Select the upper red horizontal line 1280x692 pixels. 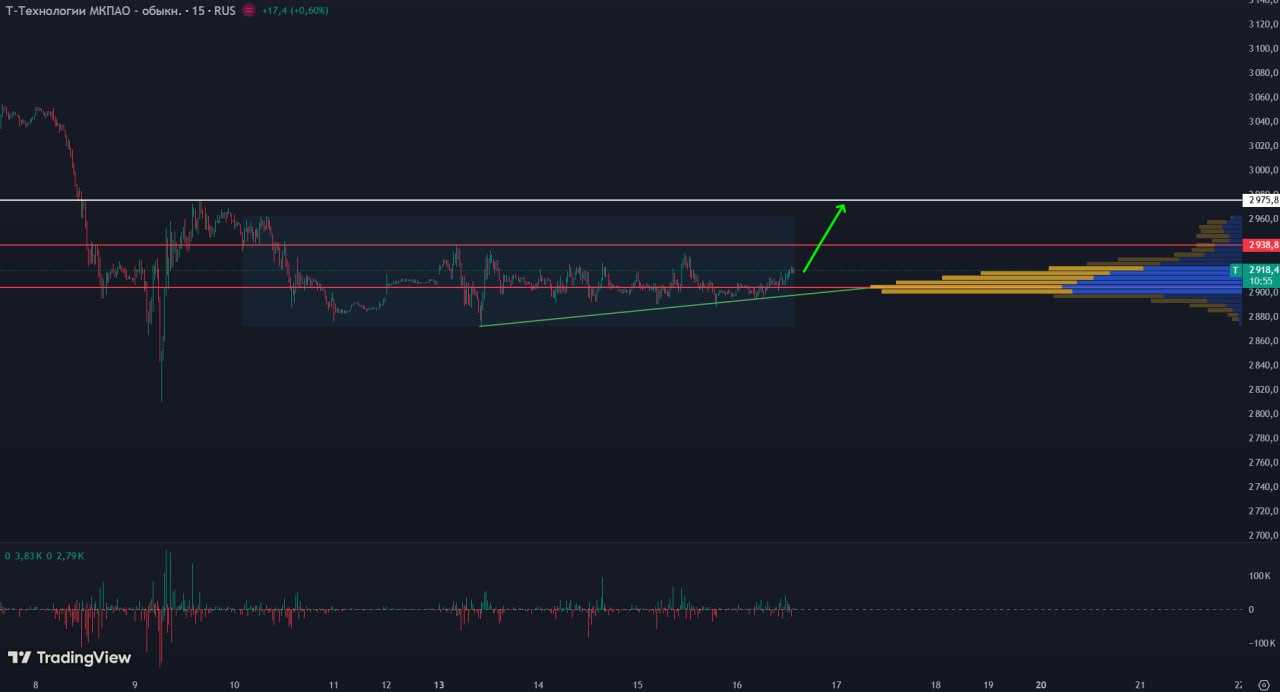(600, 245)
